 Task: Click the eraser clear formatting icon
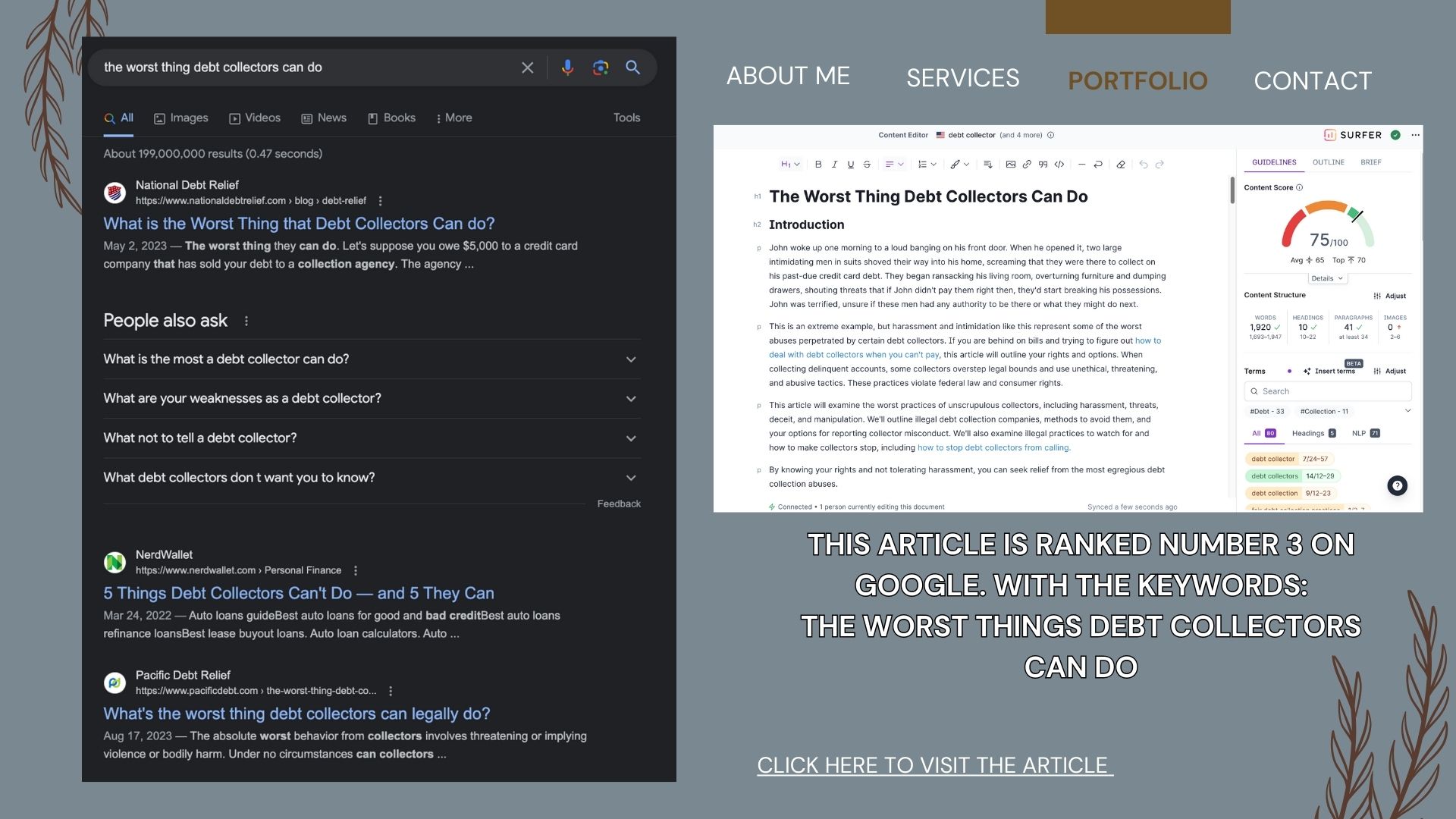point(1121,165)
